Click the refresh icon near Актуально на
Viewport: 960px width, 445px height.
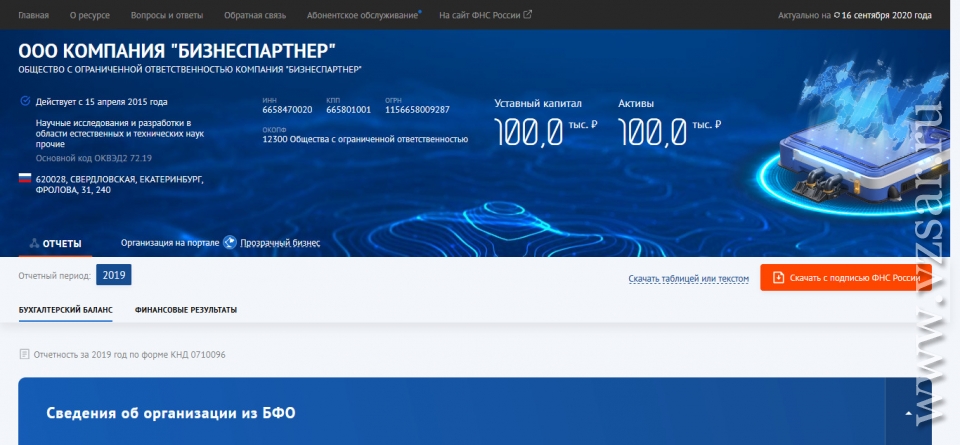point(837,15)
